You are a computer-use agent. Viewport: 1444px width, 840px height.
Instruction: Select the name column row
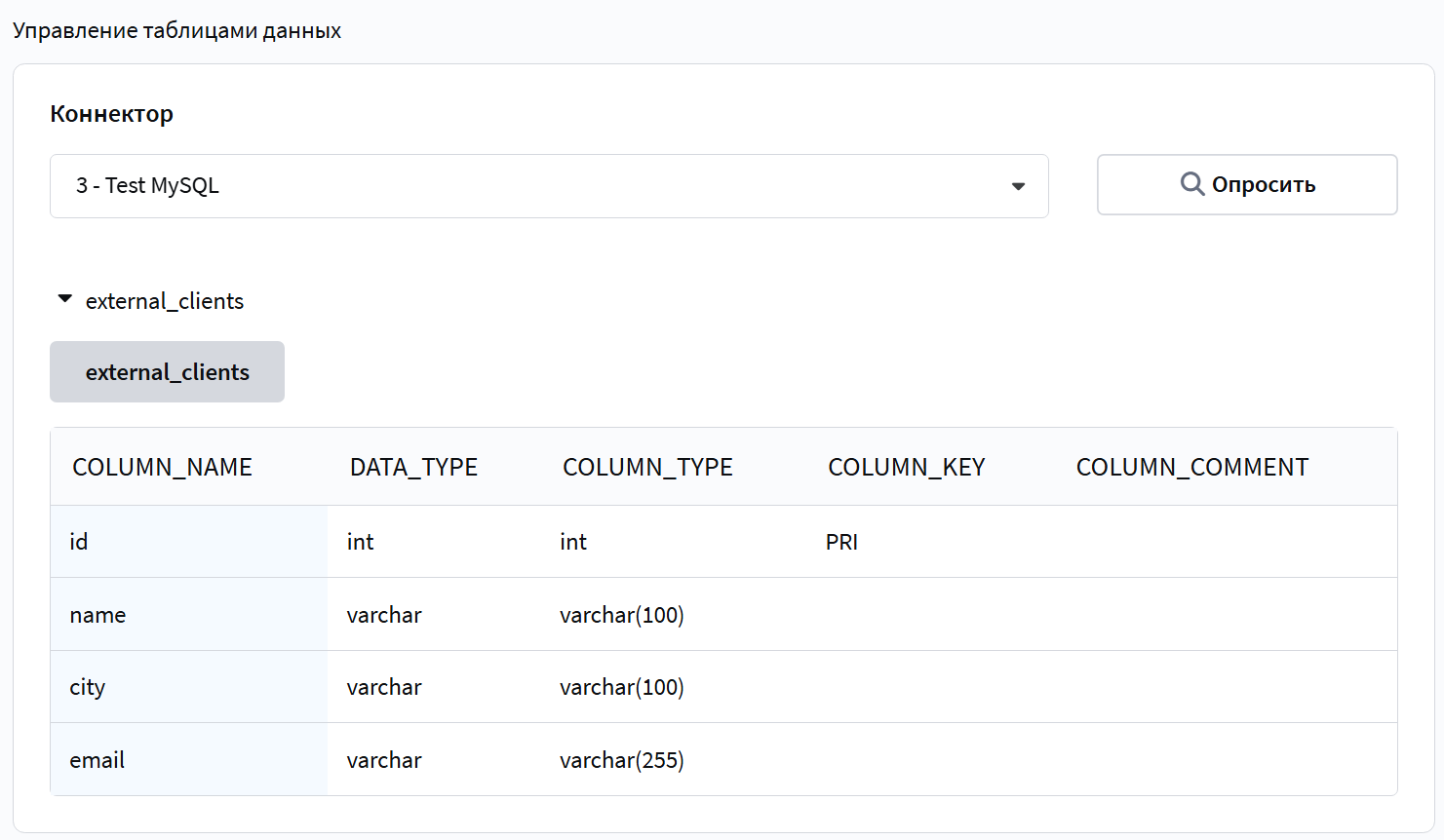723,615
